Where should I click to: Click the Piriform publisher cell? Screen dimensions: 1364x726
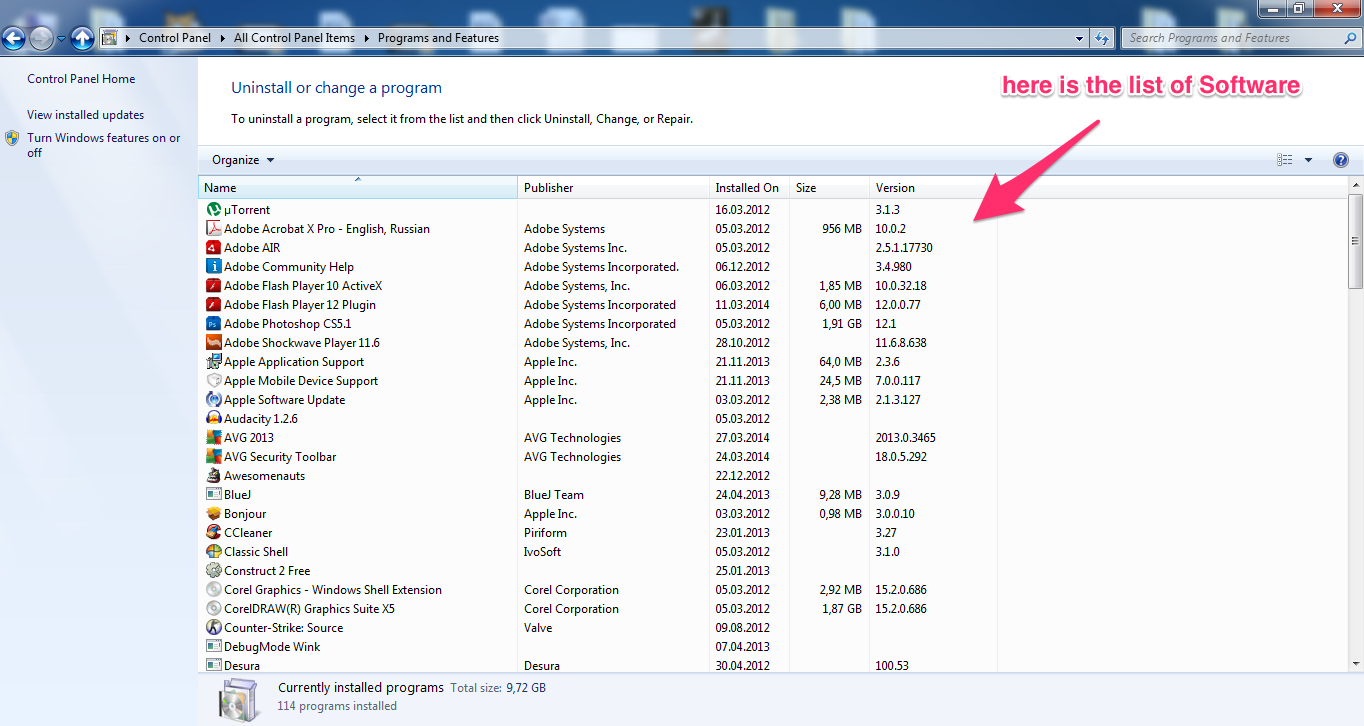(x=545, y=533)
